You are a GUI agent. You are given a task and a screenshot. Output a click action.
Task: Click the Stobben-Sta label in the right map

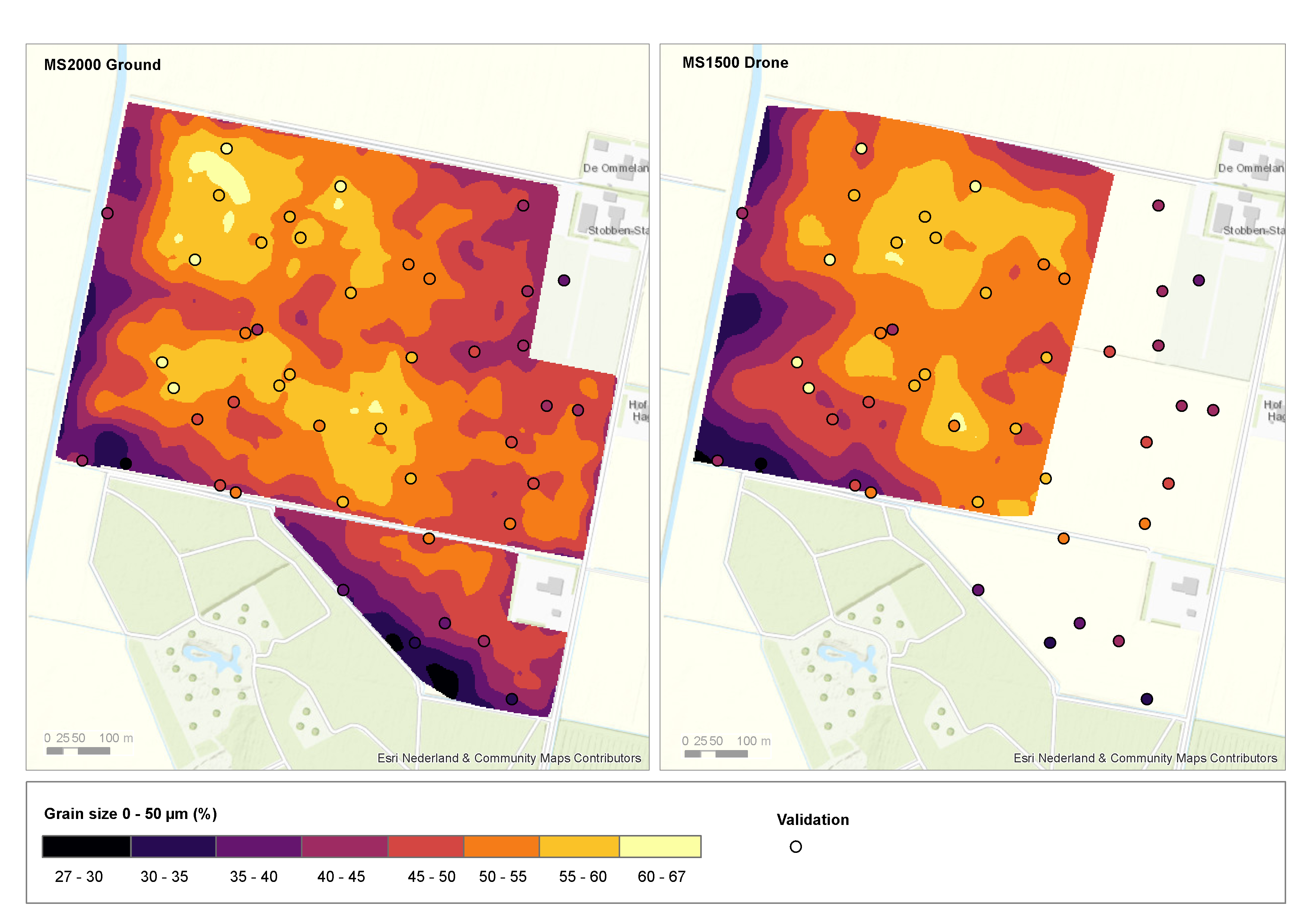(1253, 230)
